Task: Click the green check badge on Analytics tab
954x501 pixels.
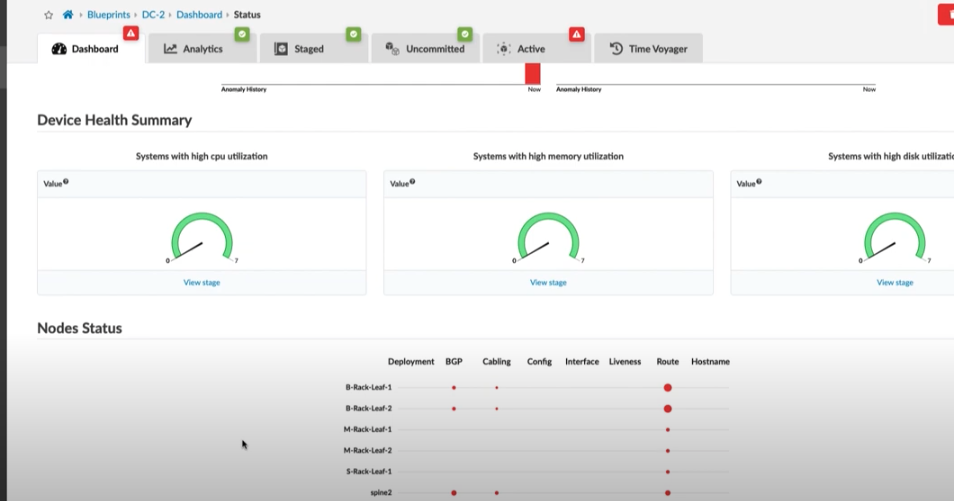Action: click(241, 34)
